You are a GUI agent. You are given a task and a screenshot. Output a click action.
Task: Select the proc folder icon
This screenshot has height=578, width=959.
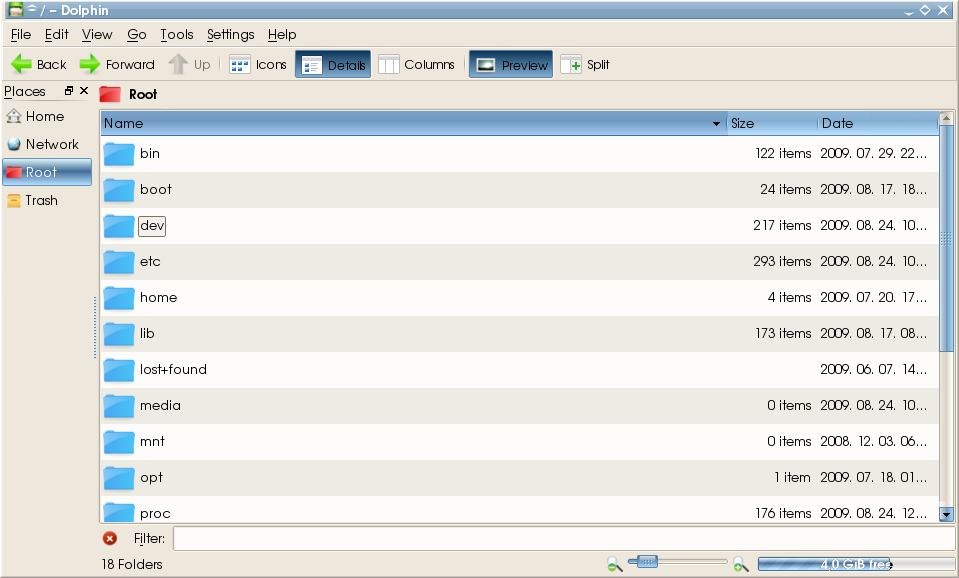[x=119, y=513]
